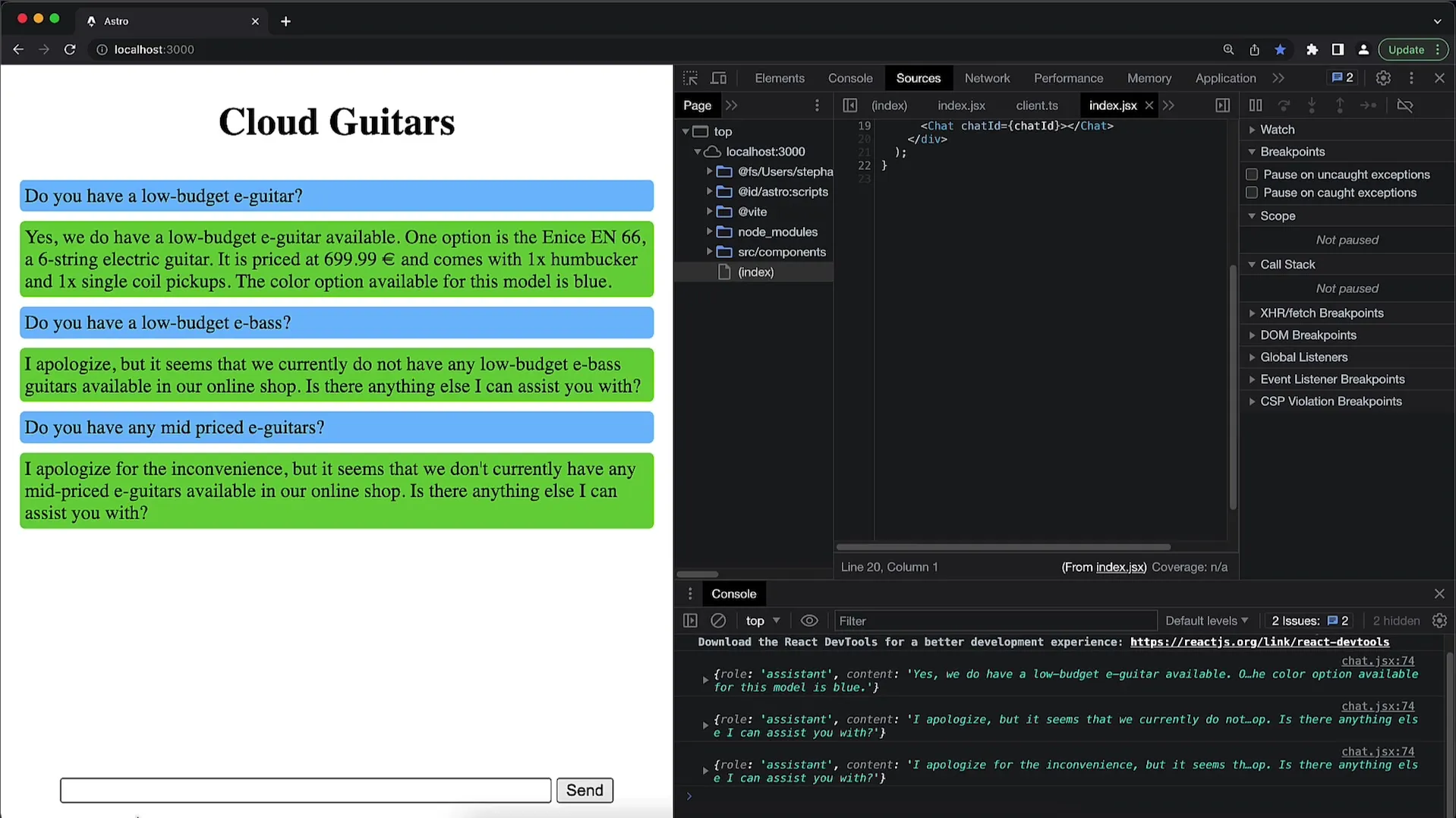The width and height of the screenshot is (1456, 818).
Task: Switch to the Performance tab
Action: (x=1068, y=78)
